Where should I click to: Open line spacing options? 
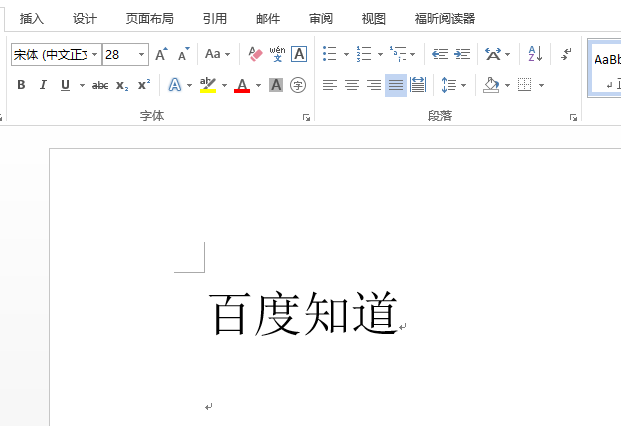[449, 85]
